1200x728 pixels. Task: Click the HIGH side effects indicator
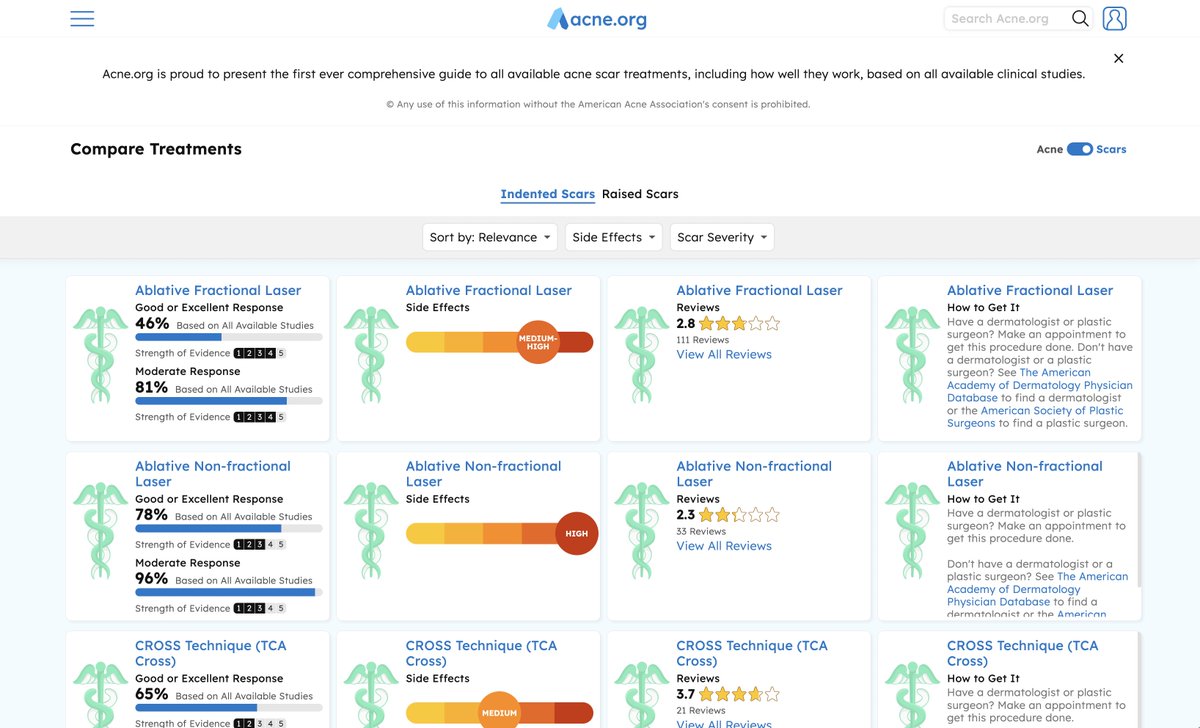tap(577, 534)
